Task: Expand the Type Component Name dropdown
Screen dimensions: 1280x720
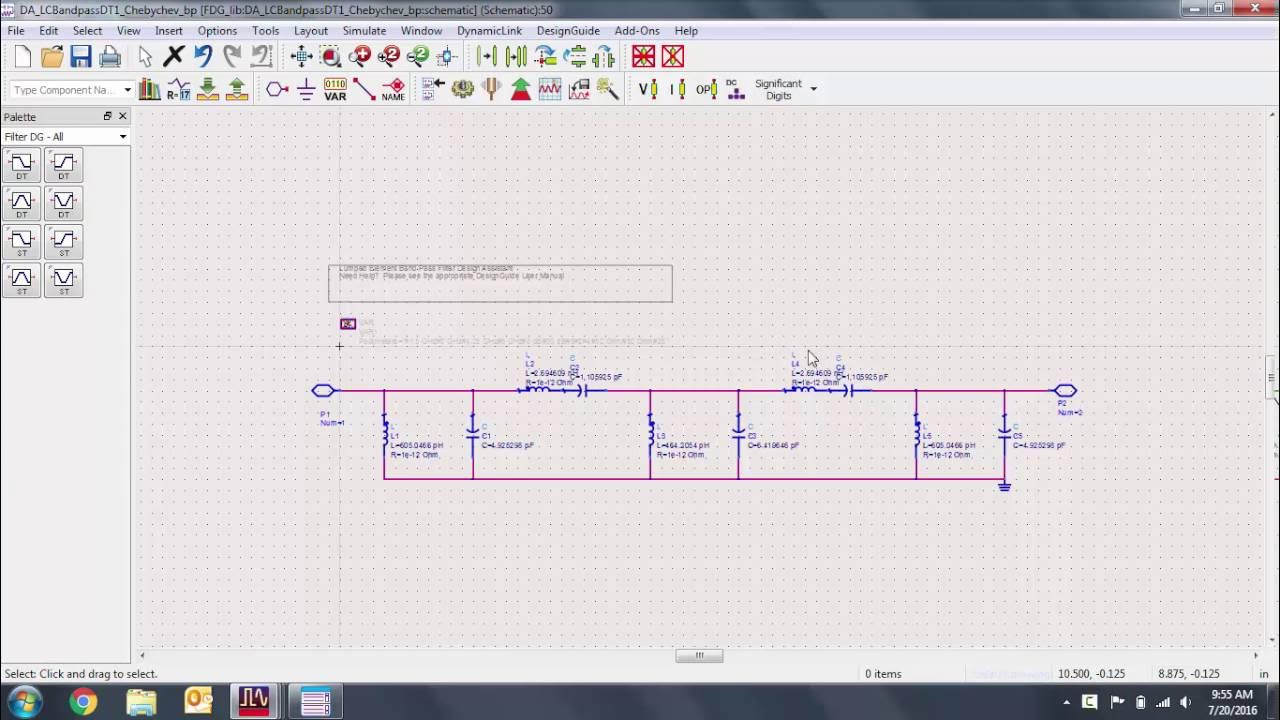Action: (x=127, y=90)
